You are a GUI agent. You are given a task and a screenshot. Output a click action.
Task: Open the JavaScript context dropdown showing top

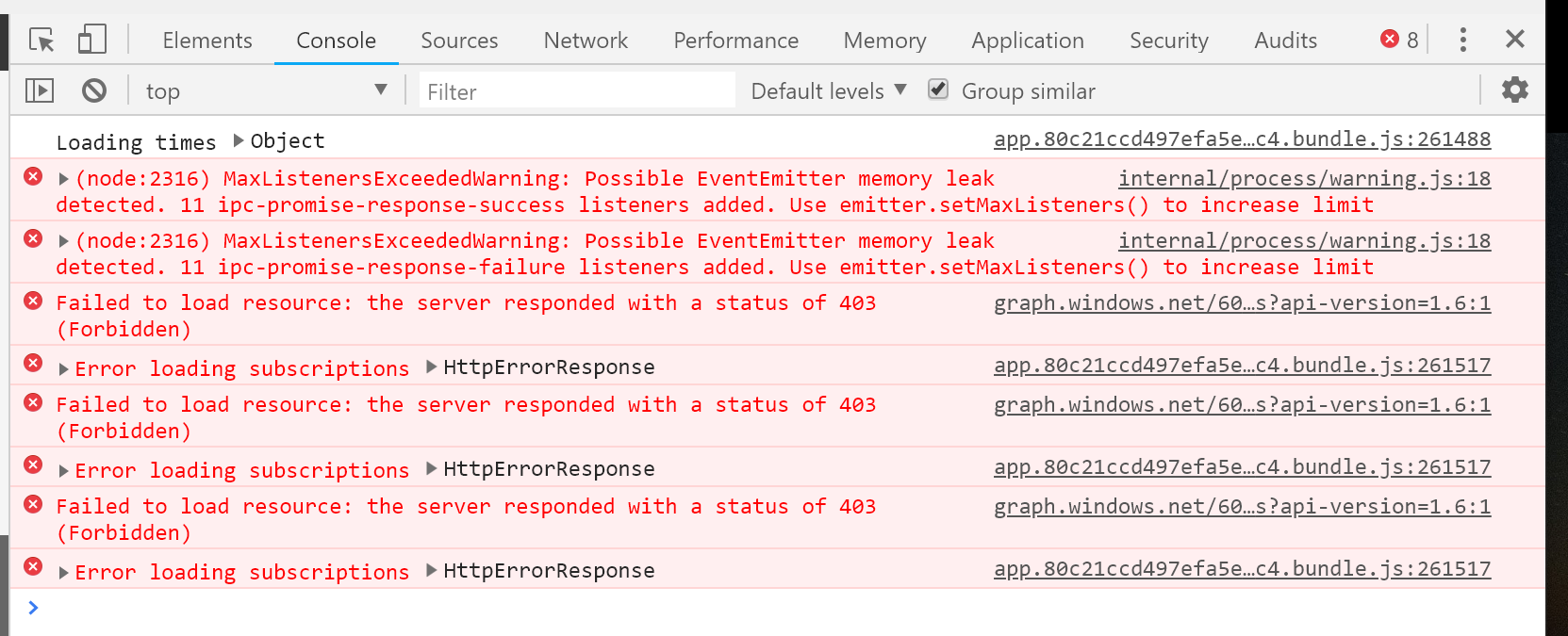point(267,90)
